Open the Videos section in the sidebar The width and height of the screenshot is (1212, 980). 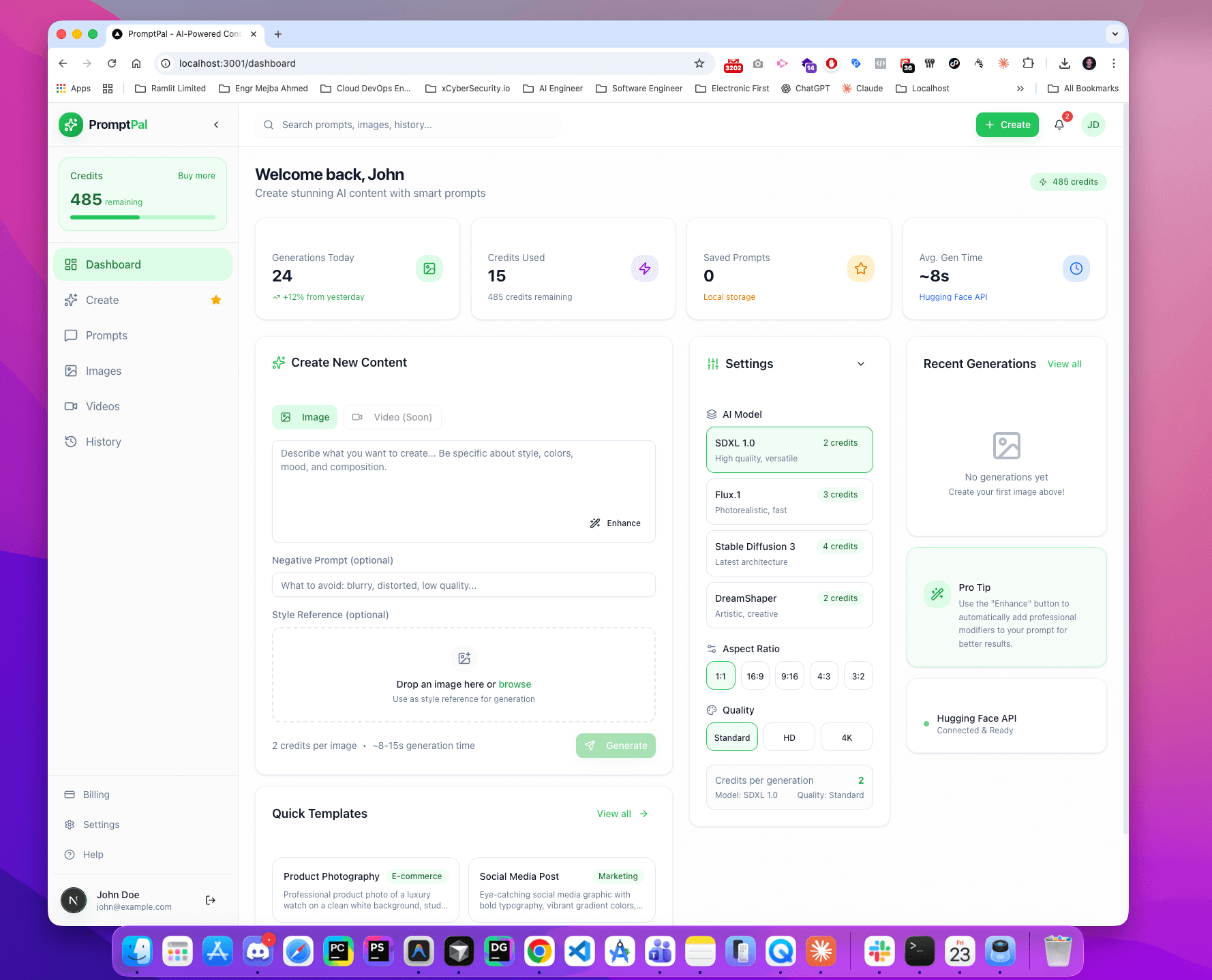pos(101,406)
